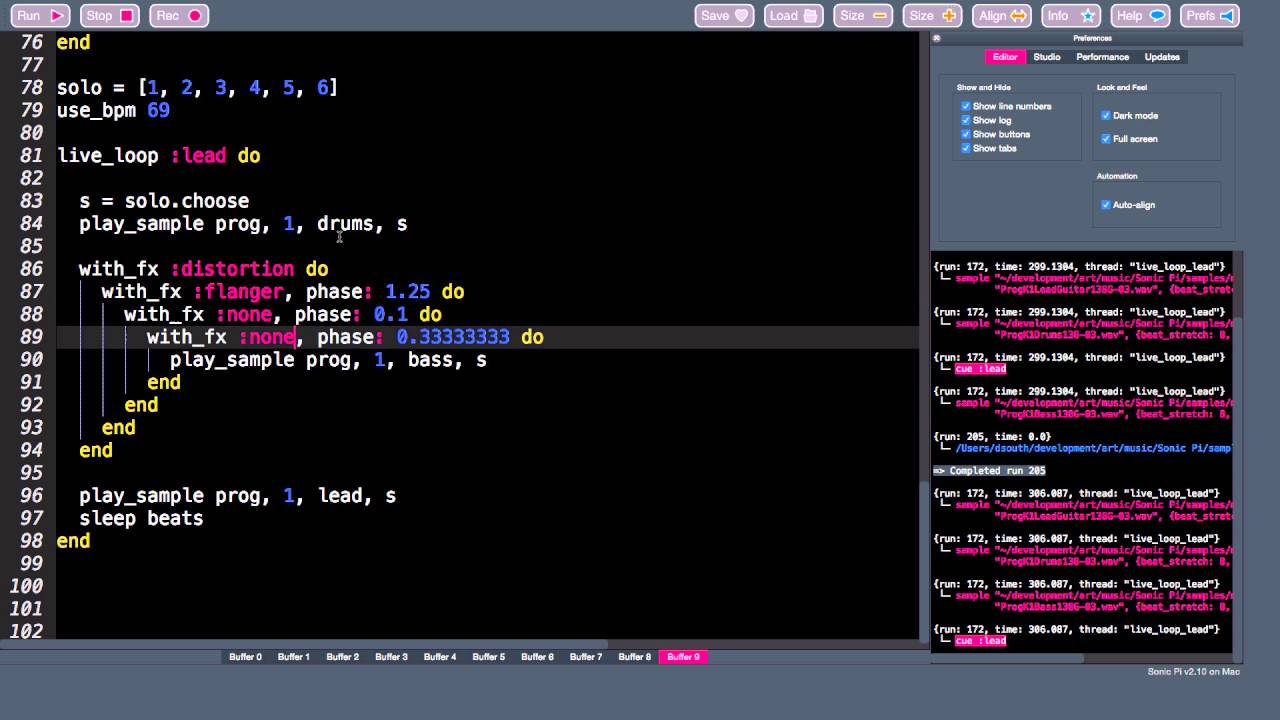This screenshot has width=1280, height=720.
Task: Click the phase value 0.1 on line 88
Action: point(391,314)
